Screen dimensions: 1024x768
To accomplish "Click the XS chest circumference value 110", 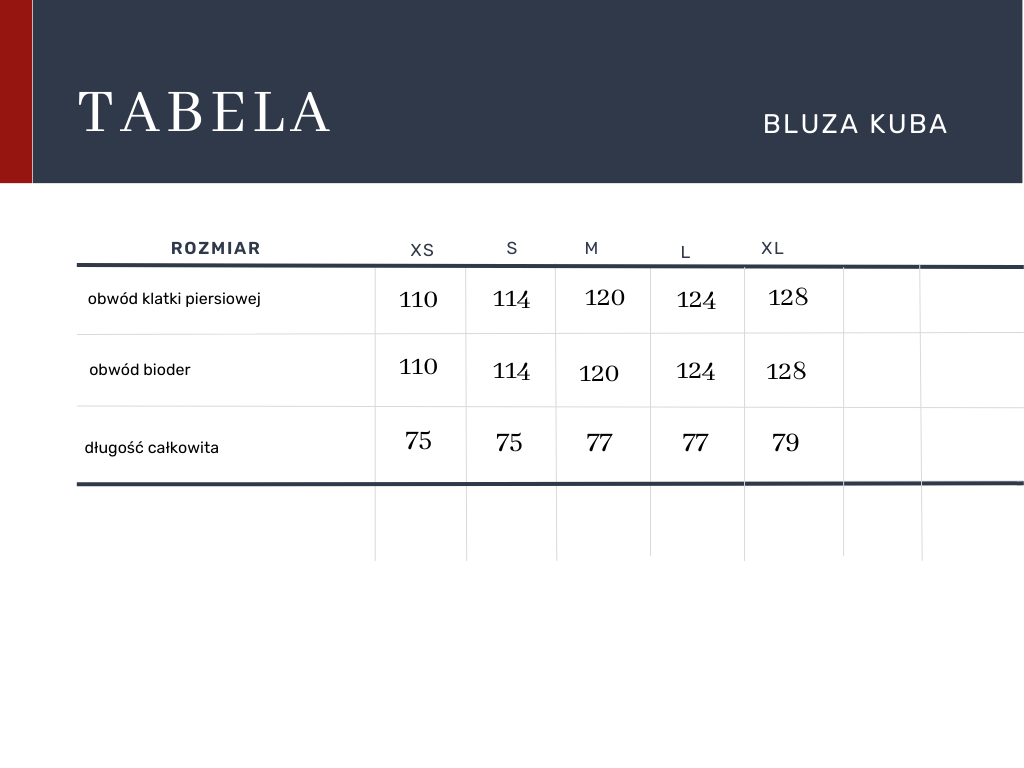I will point(418,299).
